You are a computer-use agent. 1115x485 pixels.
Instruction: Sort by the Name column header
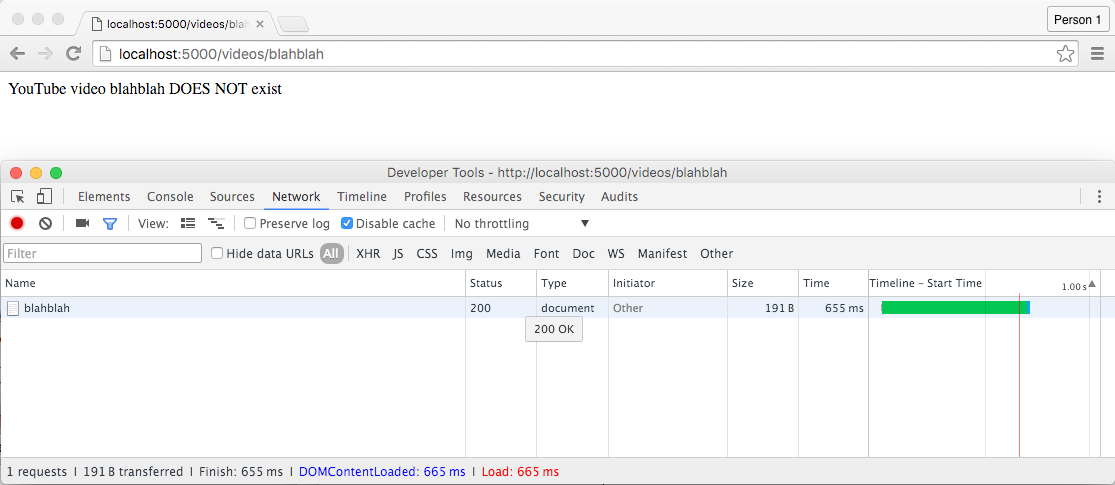point(233,283)
